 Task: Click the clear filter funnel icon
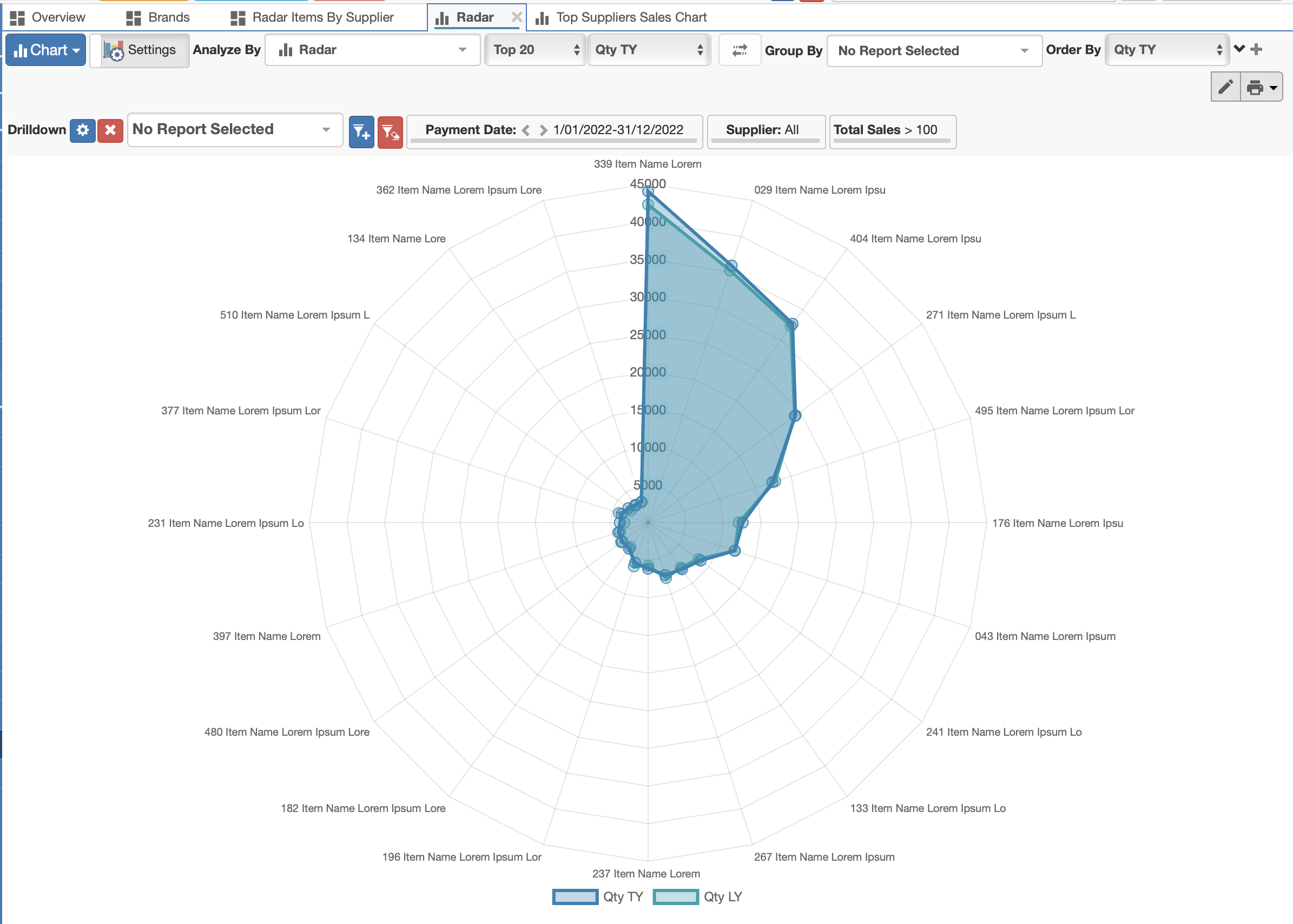[390, 132]
